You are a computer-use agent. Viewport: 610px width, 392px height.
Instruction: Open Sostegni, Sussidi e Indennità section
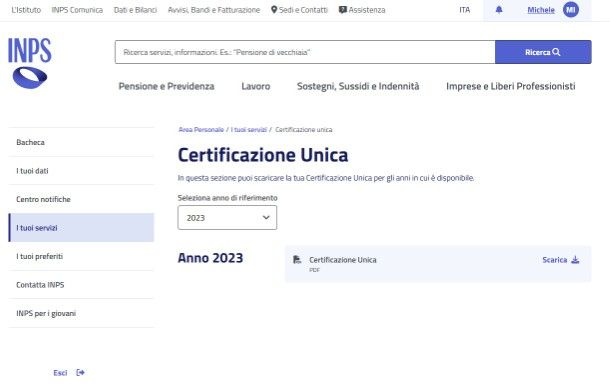[358, 86]
